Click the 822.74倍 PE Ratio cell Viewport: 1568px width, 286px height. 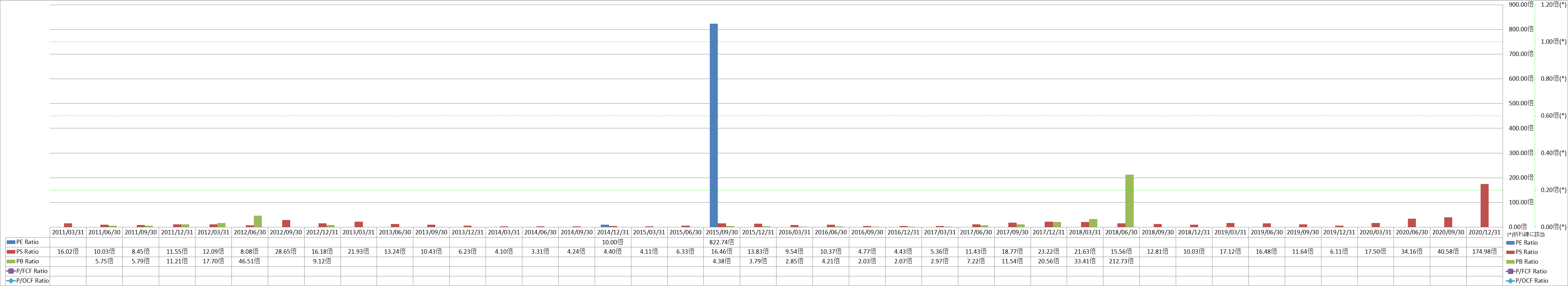tap(722, 242)
